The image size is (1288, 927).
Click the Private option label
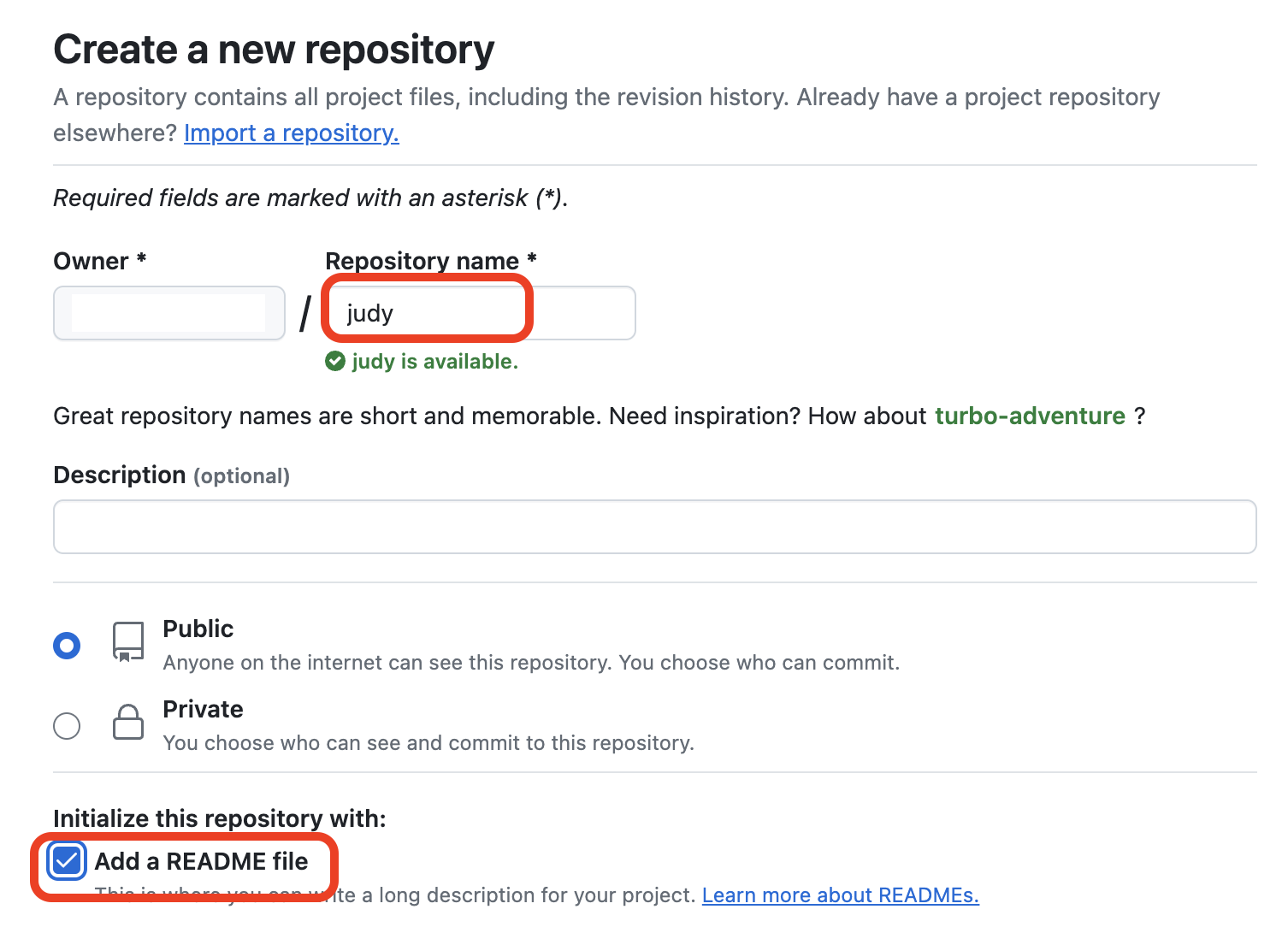pos(203,710)
